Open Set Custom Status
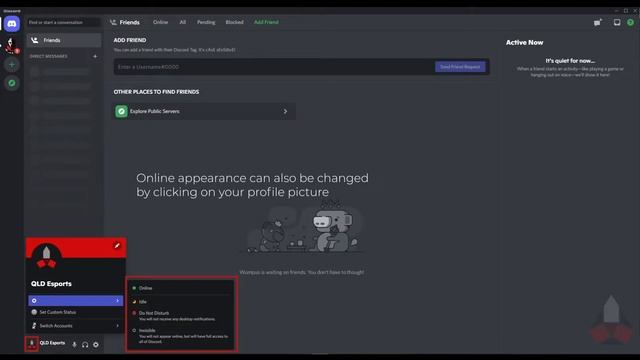640x360 pixels. click(76, 312)
